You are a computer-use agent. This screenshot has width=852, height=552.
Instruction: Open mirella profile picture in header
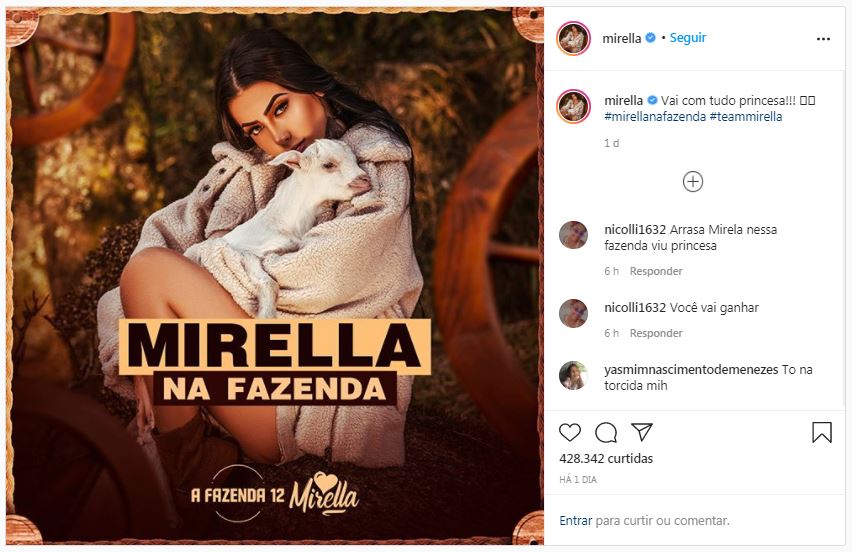[573, 39]
